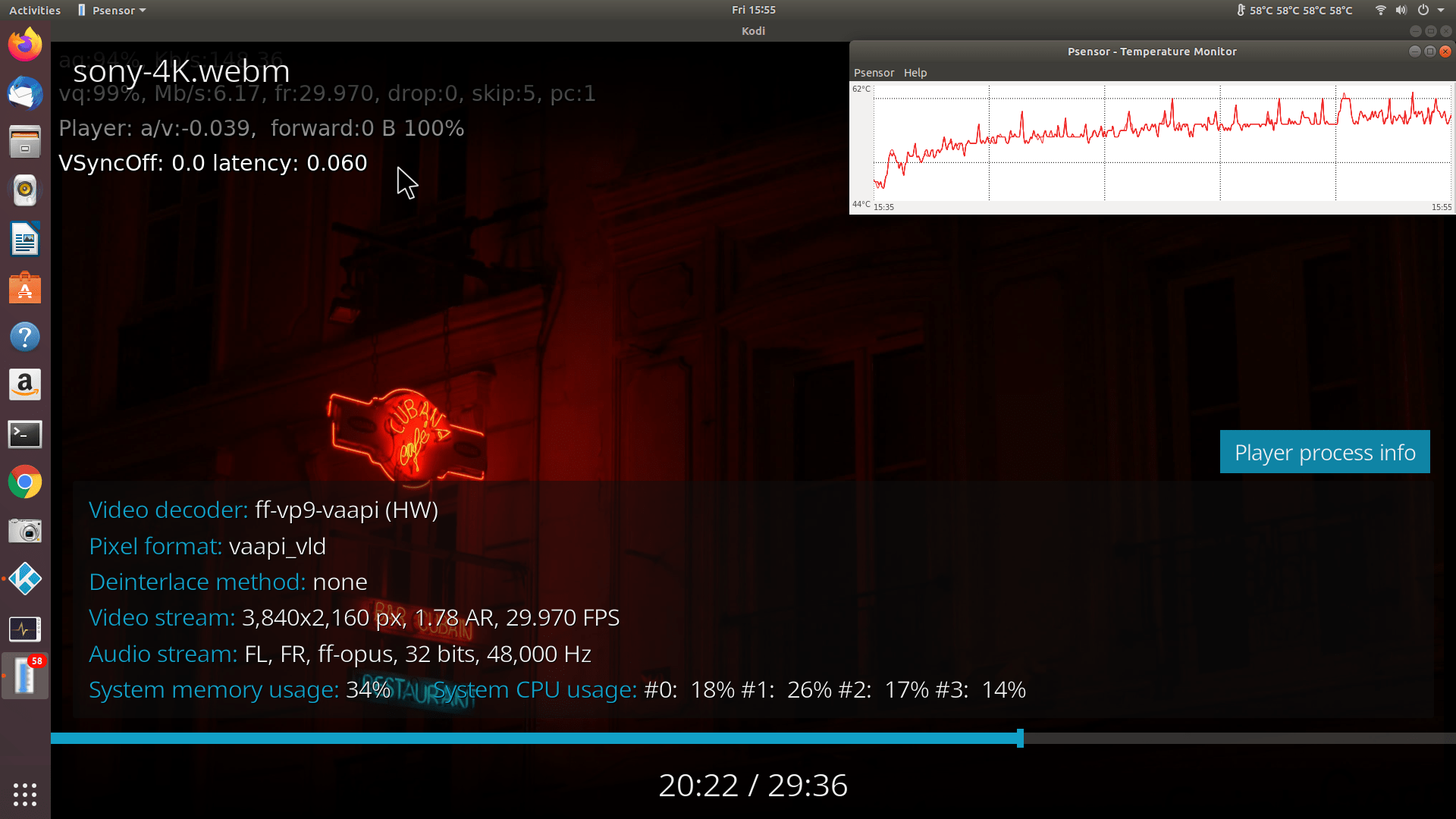Open Ubuntu Software store icon

25,288
